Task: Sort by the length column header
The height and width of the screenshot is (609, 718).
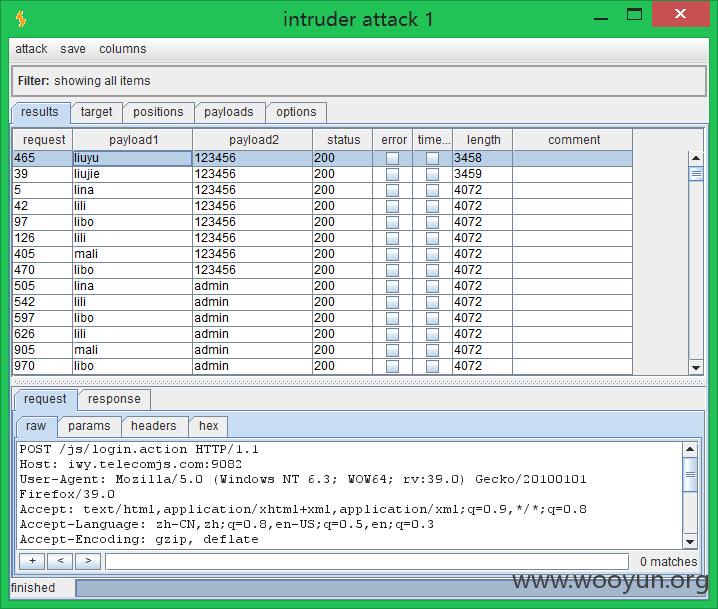Action: coord(483,140)
